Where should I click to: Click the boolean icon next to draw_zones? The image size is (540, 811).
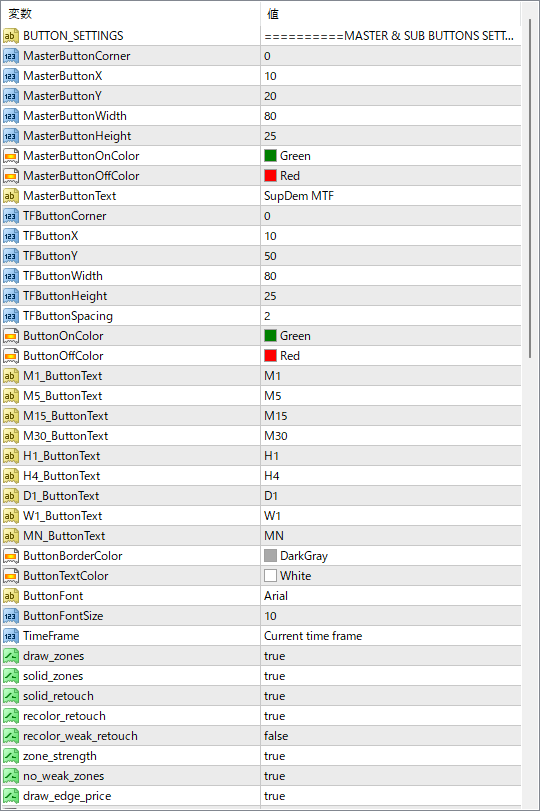click(x=10, y=656)
